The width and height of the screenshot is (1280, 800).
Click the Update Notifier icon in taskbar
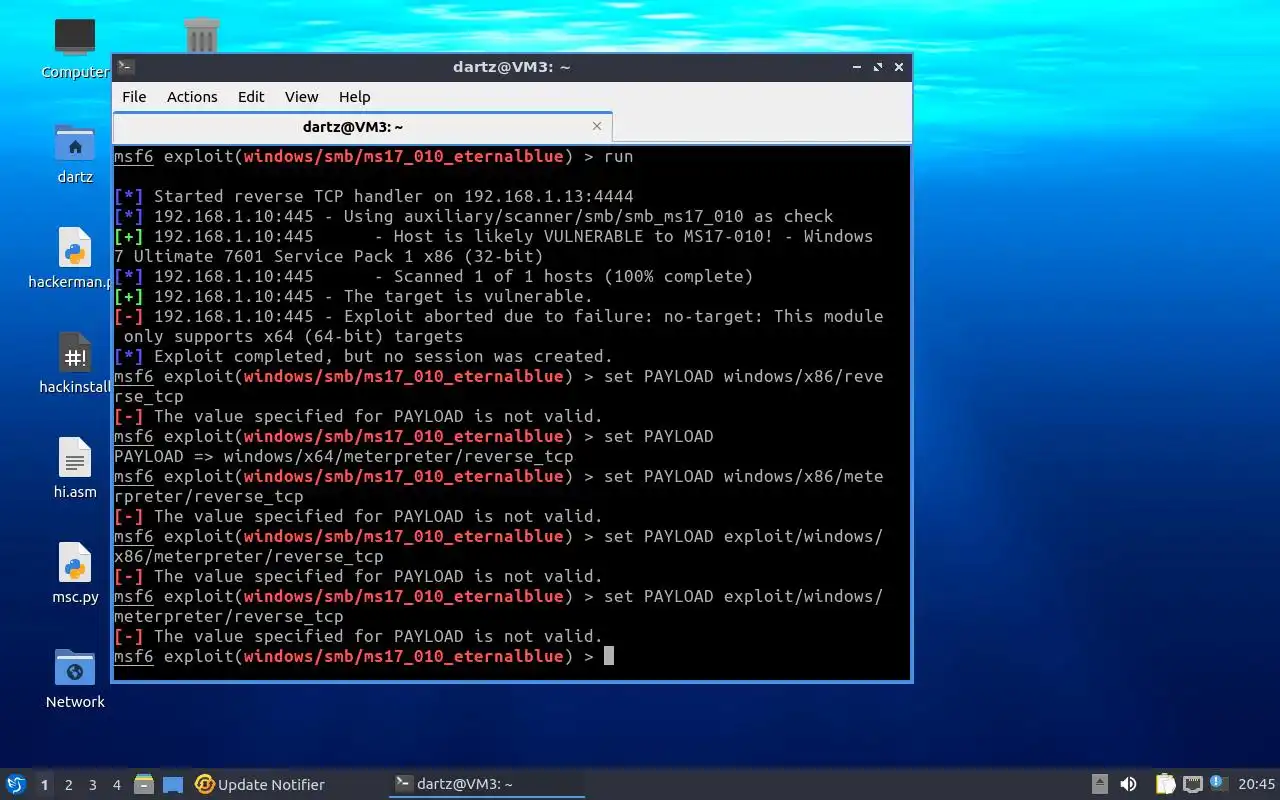tap(205, 784)
